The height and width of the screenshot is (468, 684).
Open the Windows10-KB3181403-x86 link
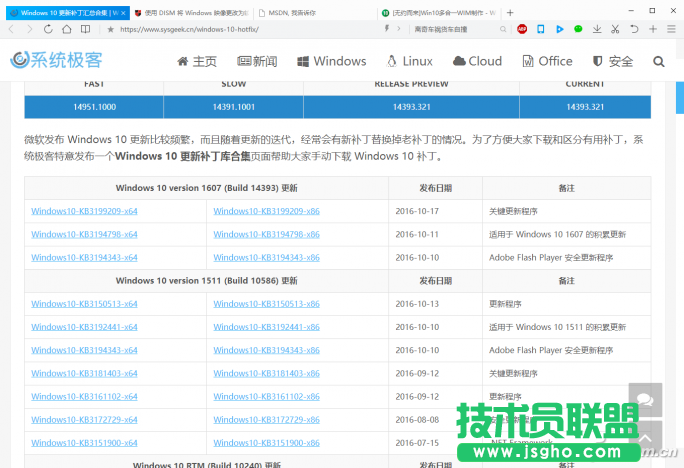(266, 373)
